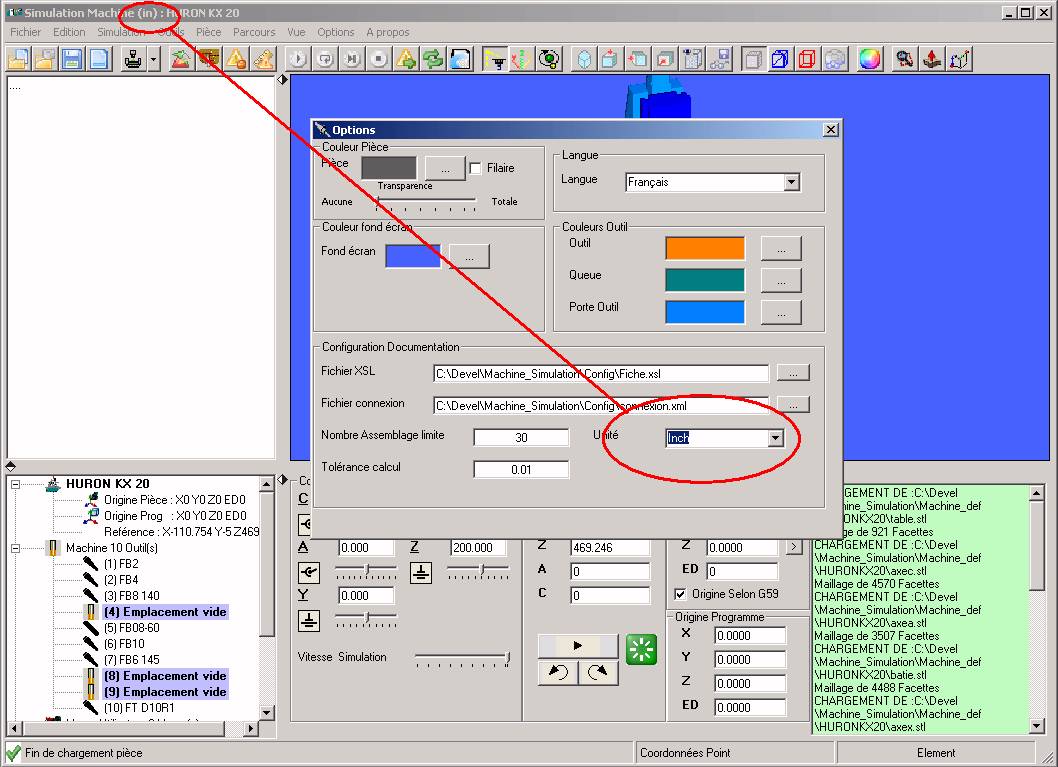Open the Langue dropdown
Viewport: 1058px width, 767px height.
coord(791,182)
